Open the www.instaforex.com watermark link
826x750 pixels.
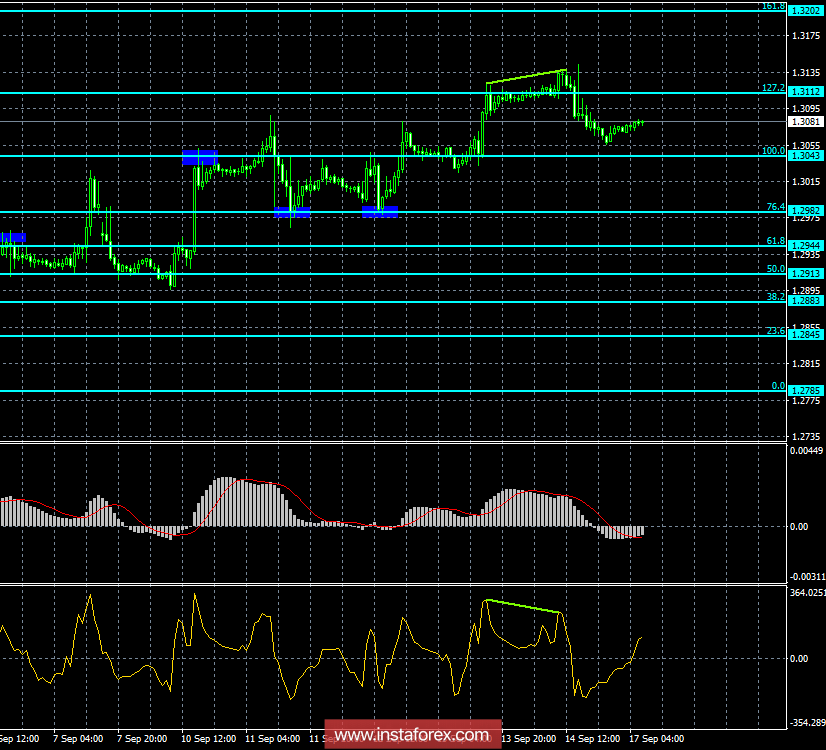tap(413, 733)
